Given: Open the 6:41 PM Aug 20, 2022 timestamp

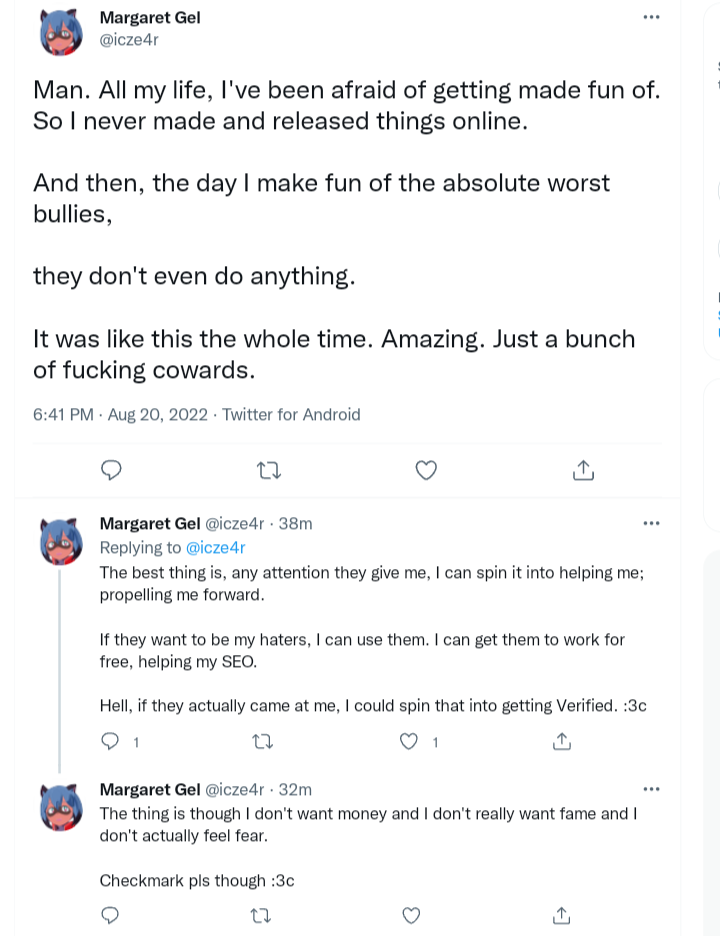Looking at the screenshot, I should point(121,414).
